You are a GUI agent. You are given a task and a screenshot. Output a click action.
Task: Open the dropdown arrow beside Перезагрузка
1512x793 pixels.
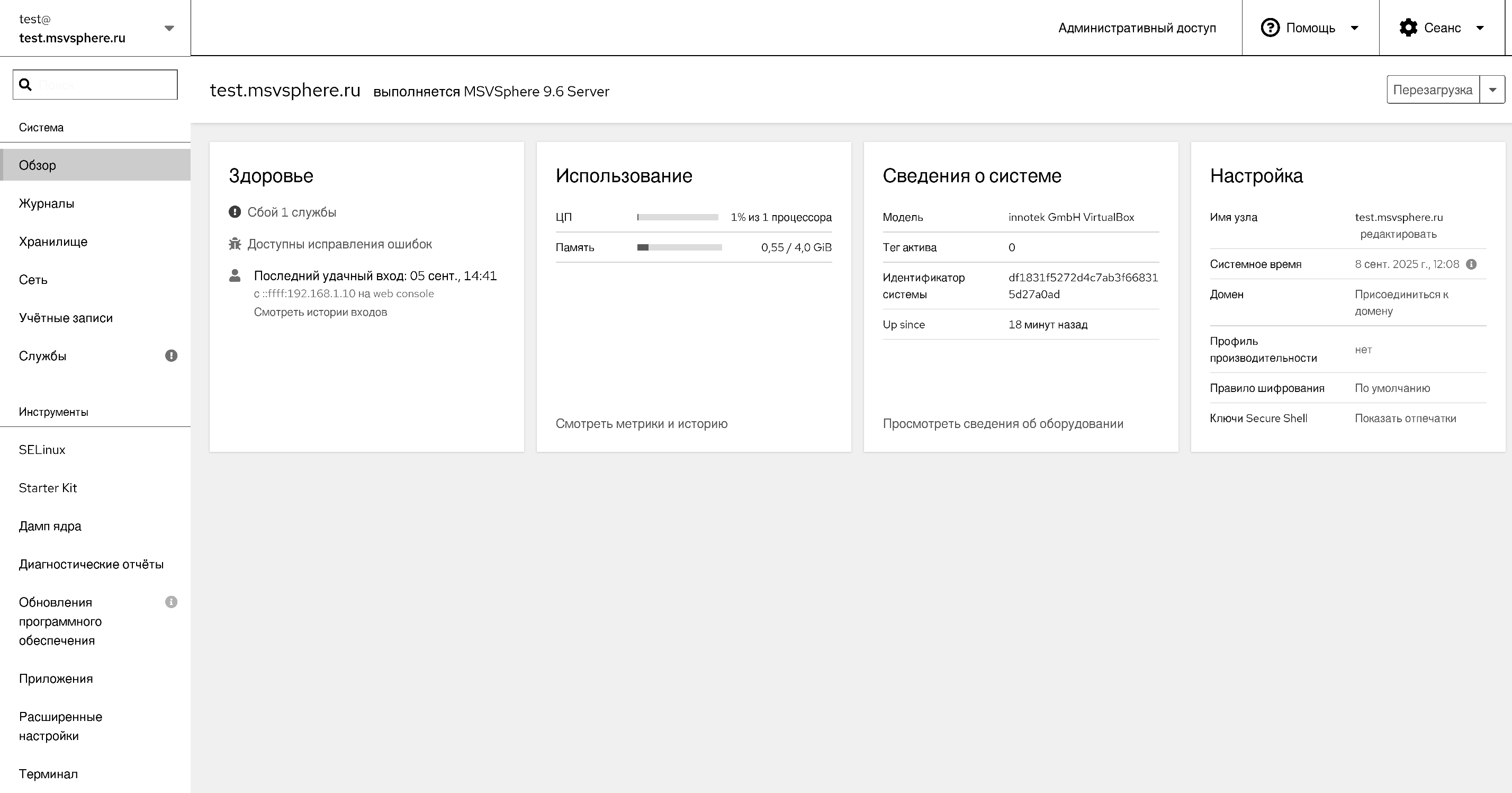(1492, 90)
